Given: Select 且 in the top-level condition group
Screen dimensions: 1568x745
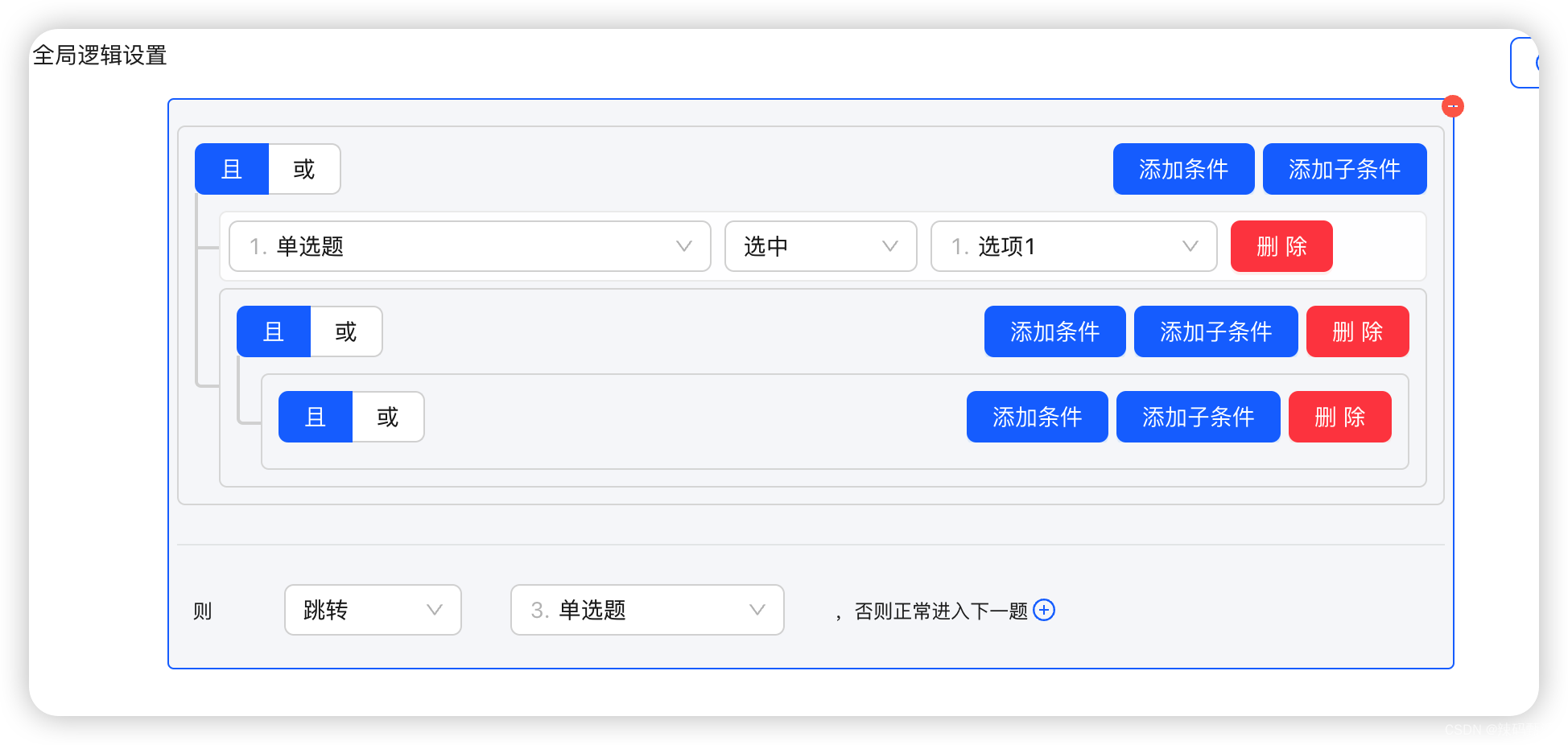Looking at the screenshot, I should [232, 169].
